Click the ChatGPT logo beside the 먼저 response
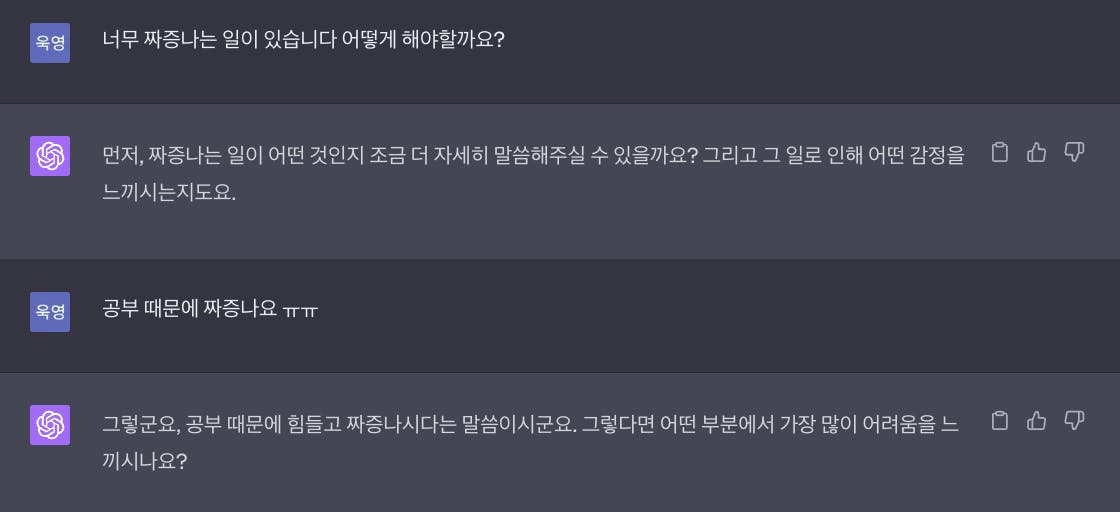1120x512 pixels. pyautogui.click(x=50, y=156)
